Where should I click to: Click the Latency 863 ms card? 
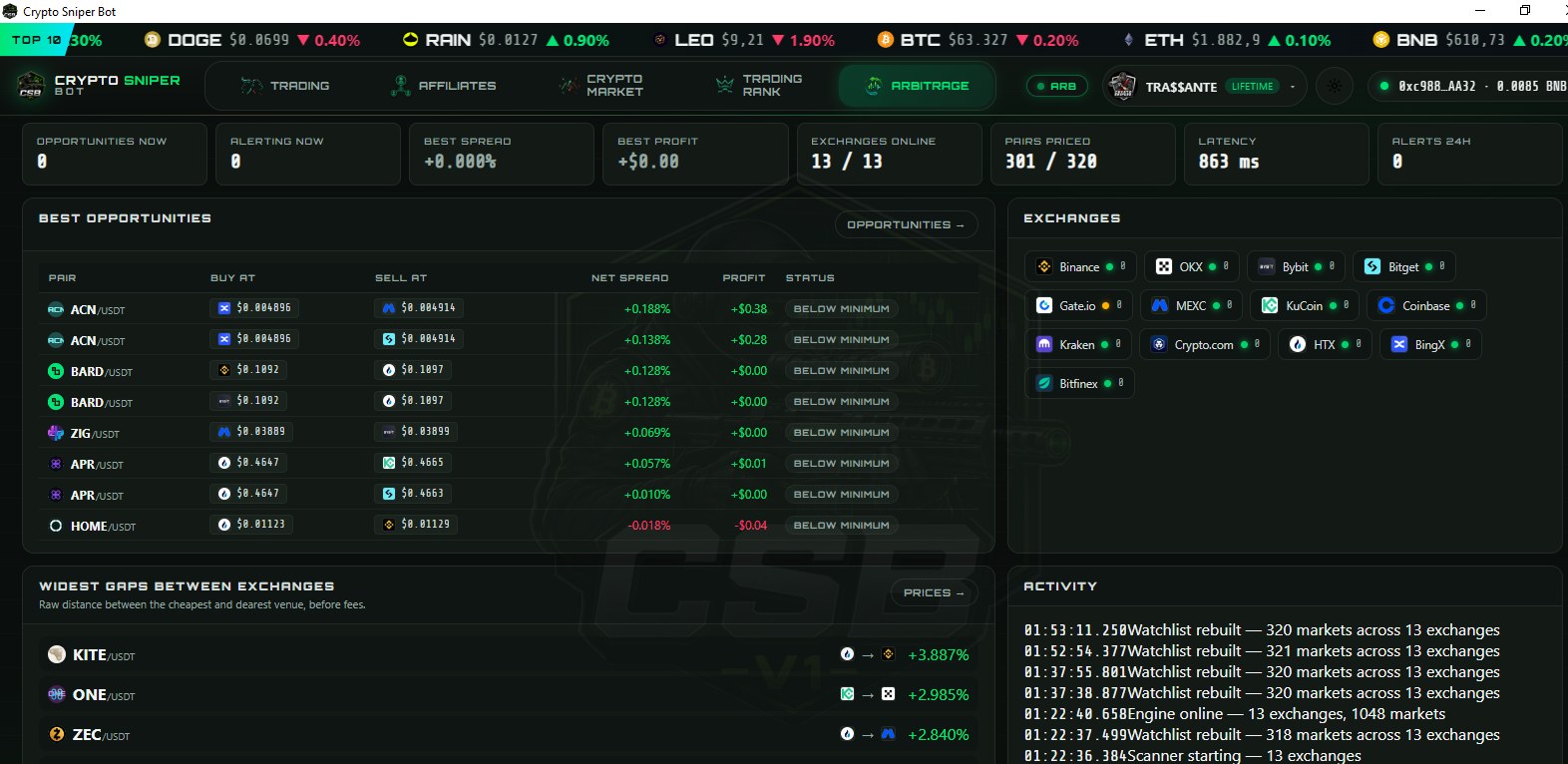click(1276, 154)
